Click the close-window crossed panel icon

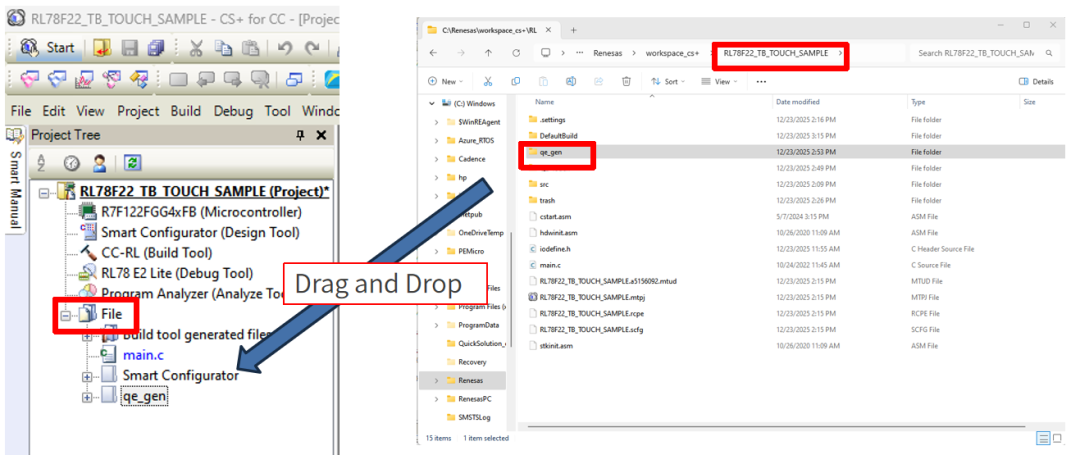click(260, 81)
